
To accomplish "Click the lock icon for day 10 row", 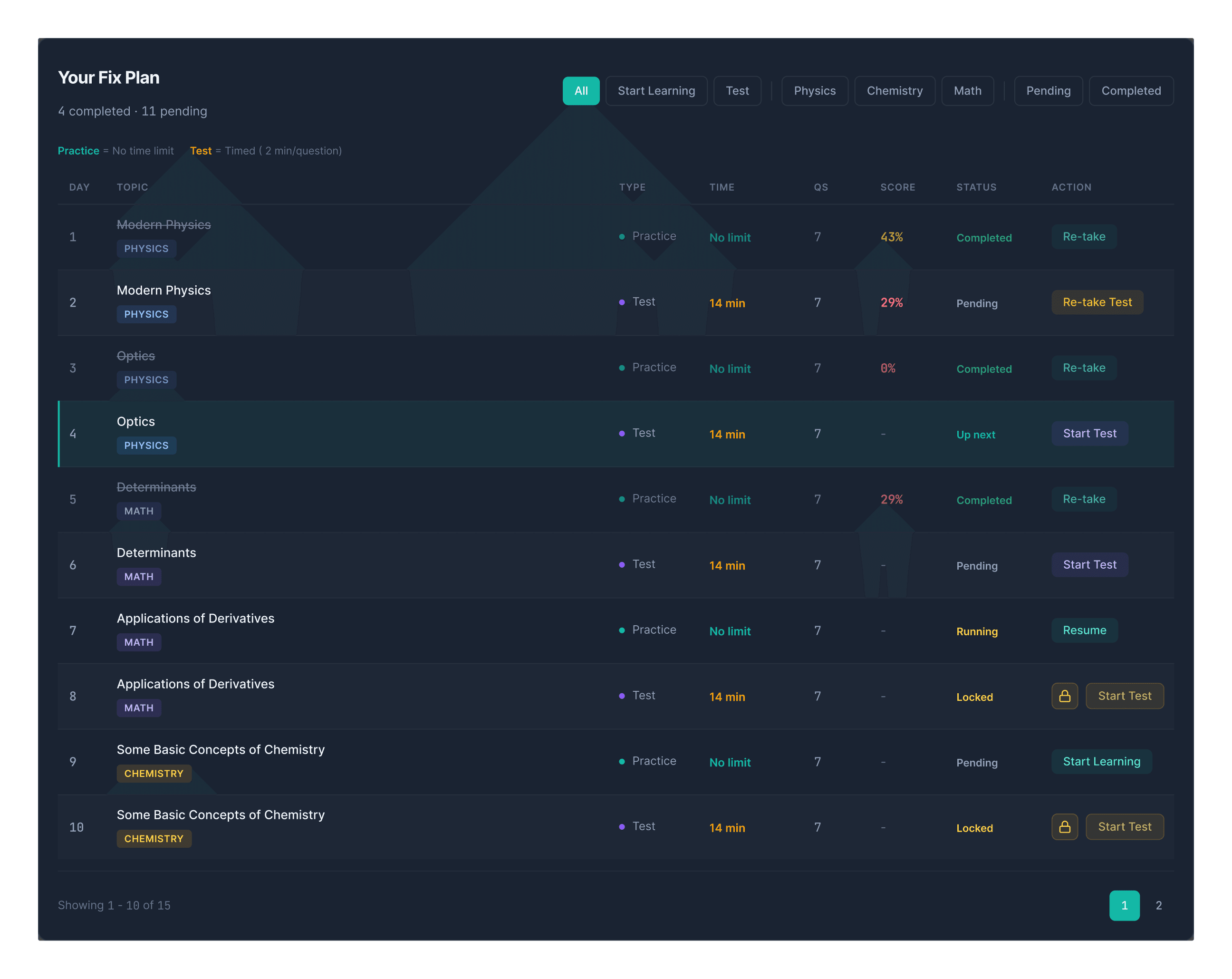I will (x=1065, y=826).
